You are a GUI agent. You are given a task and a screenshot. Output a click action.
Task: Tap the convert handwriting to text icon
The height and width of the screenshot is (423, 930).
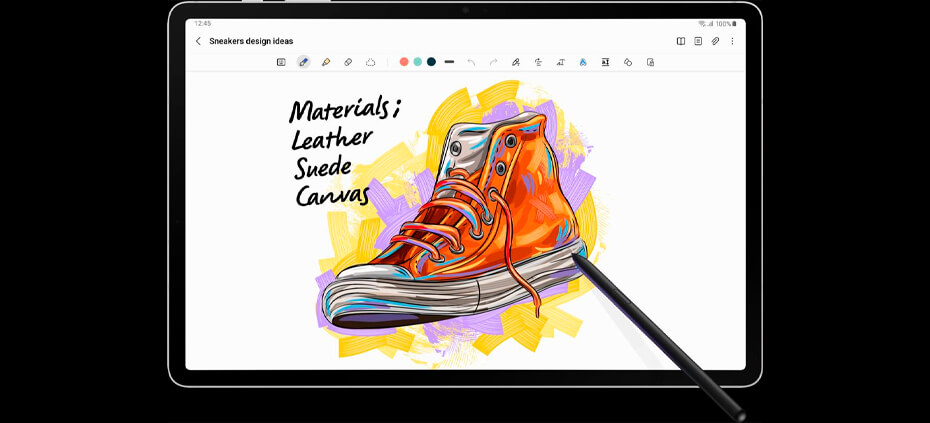[560, 62]
